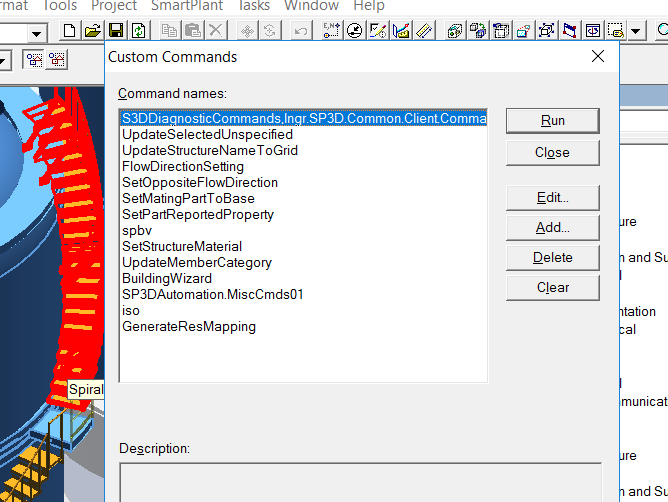Select UpdateMemberCategory command
Viewport: 668px width, 502px height.
(x=303, y=263)
